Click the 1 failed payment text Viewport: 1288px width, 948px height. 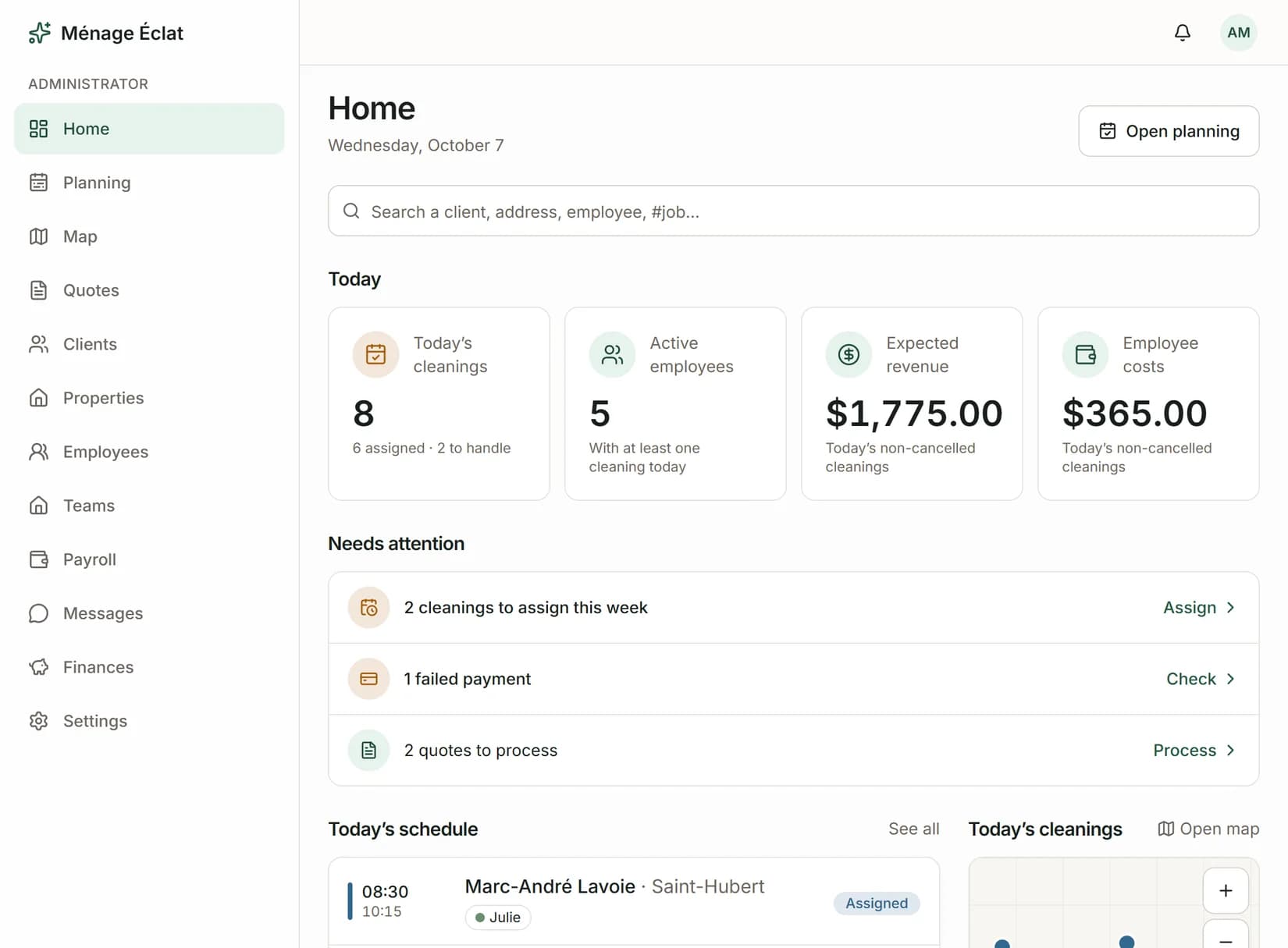[467, 679]
